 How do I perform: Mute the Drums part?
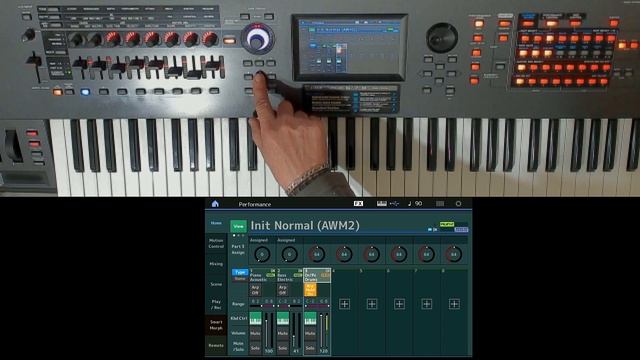coord(310,333)
